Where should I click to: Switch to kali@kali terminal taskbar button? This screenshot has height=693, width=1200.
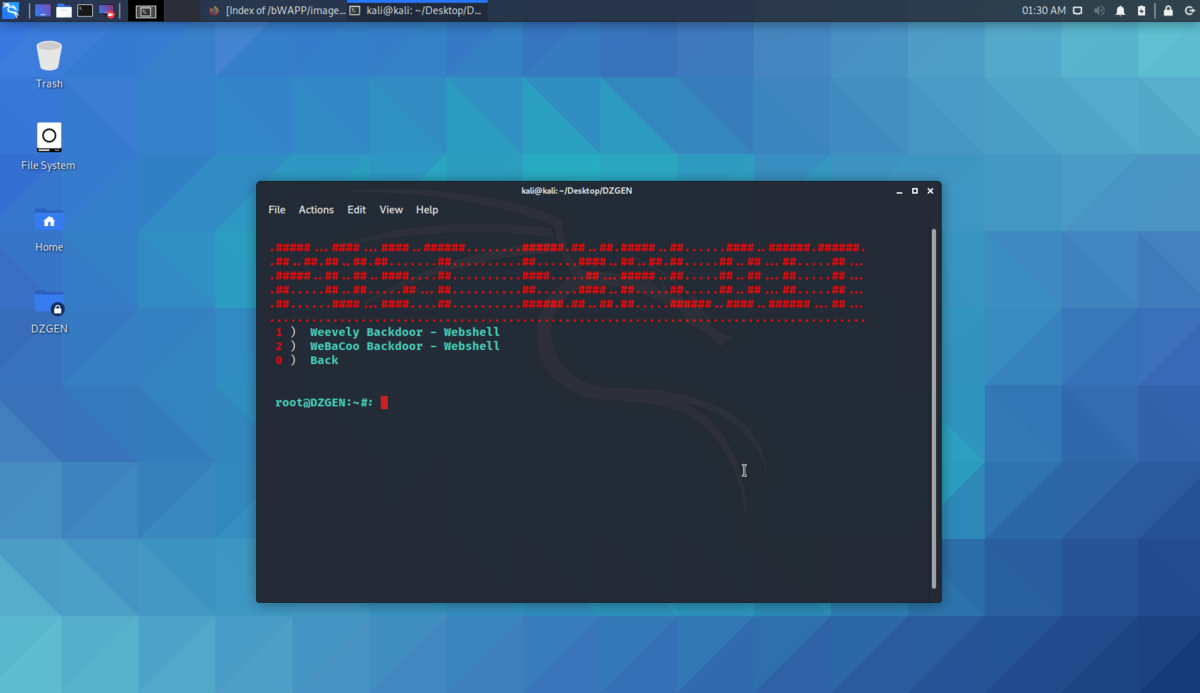click(x=416, y=11)
